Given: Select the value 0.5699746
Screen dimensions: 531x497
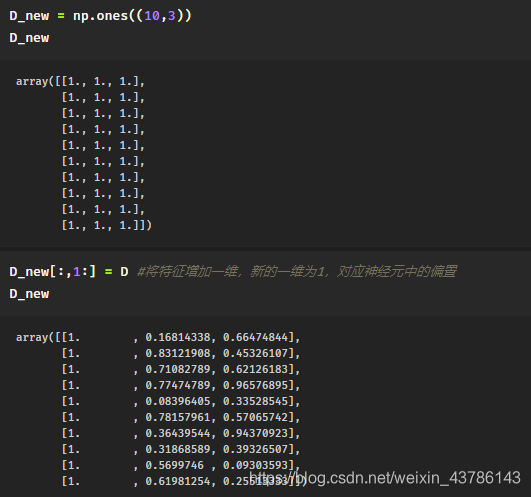Looking at the screenshot, I should coord(174,466).
